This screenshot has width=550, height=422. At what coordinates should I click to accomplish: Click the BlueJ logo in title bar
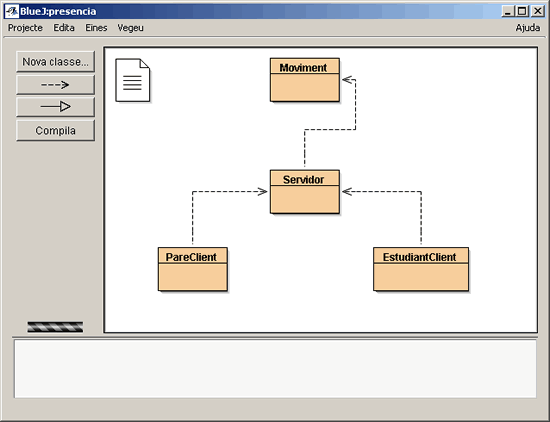click(12, 11)
